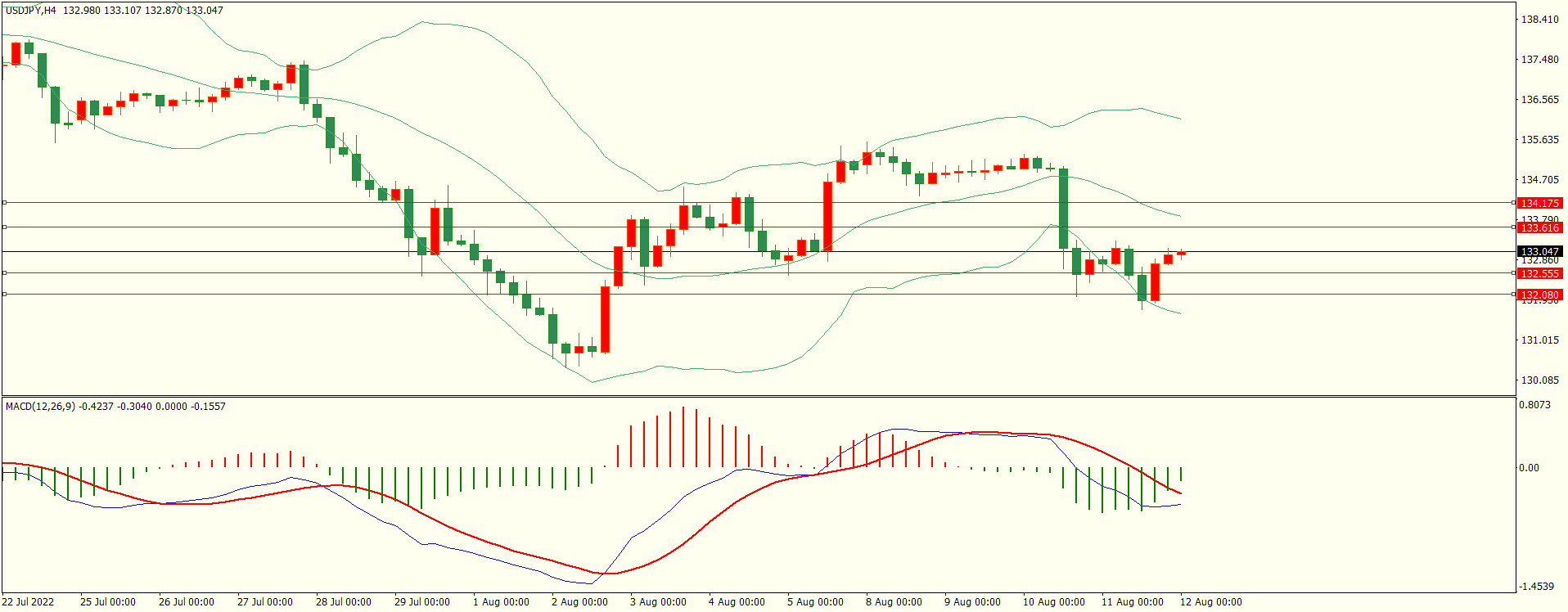
Task: Select the 133.616 red price level tag
Action: pos(1539,227)
